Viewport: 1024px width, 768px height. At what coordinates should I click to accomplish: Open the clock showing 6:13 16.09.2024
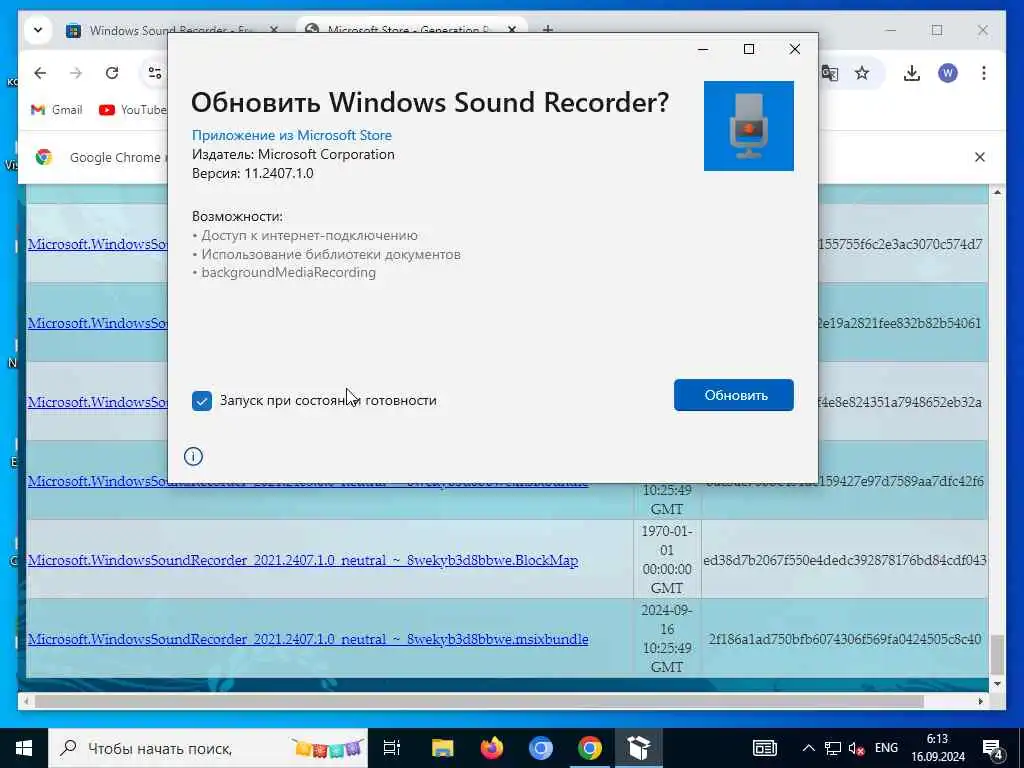[x=938, y=748]
